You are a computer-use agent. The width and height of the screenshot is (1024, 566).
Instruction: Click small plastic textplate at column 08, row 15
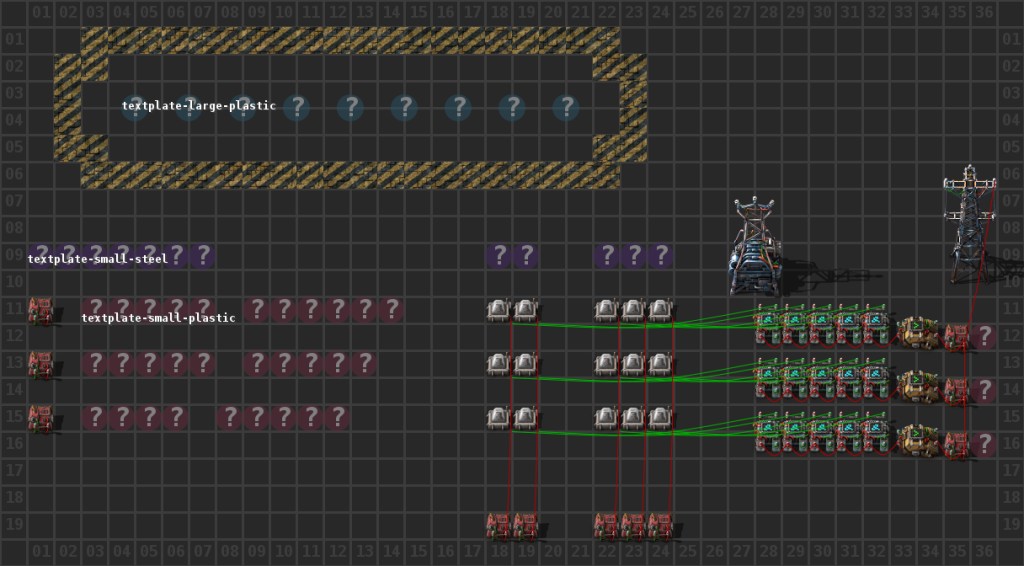click(x=229, y=417)
